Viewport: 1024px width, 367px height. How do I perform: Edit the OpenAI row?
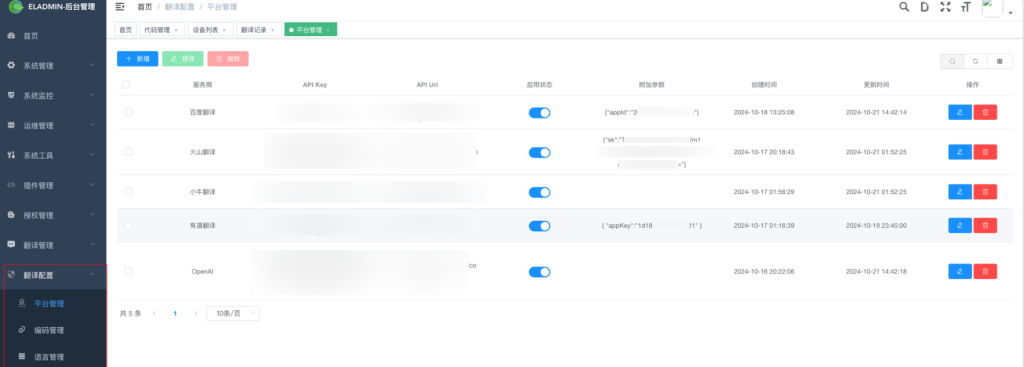click(x=959, y=271)
